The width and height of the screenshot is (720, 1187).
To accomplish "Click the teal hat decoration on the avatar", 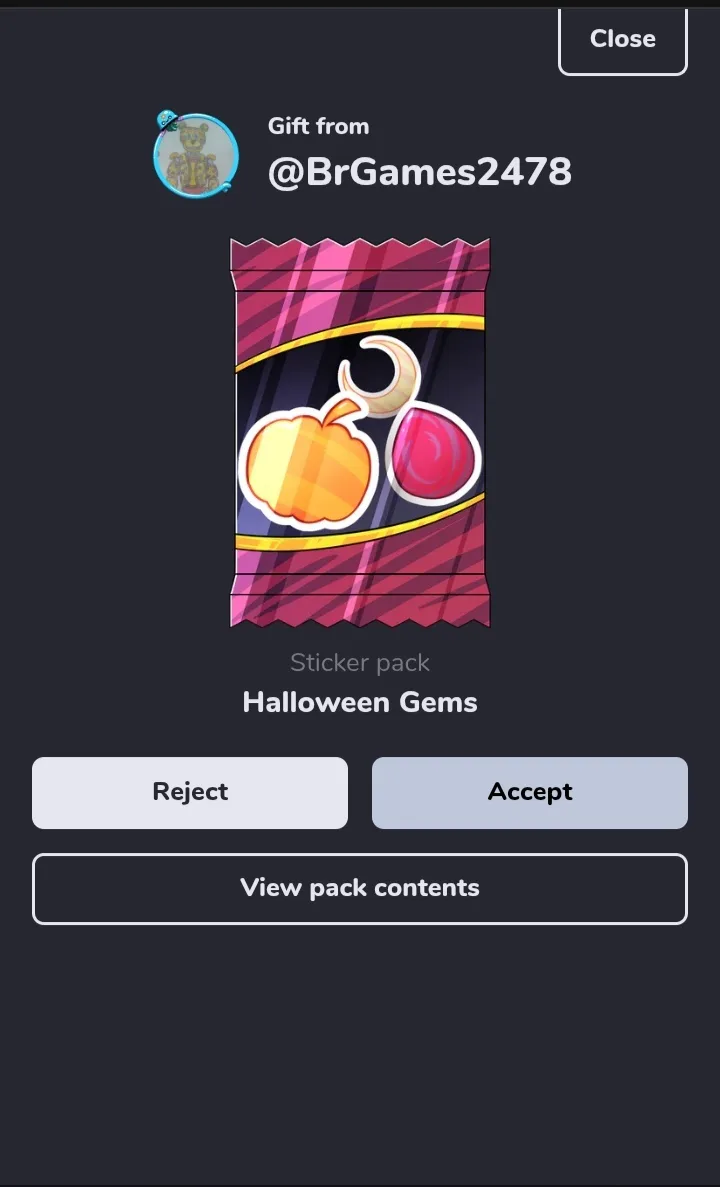I will 167,120.
